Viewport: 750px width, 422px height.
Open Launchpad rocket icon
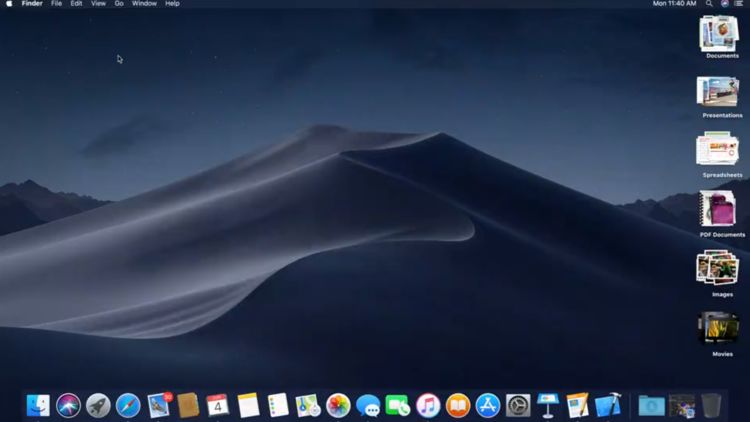click(x=98, y=406)
